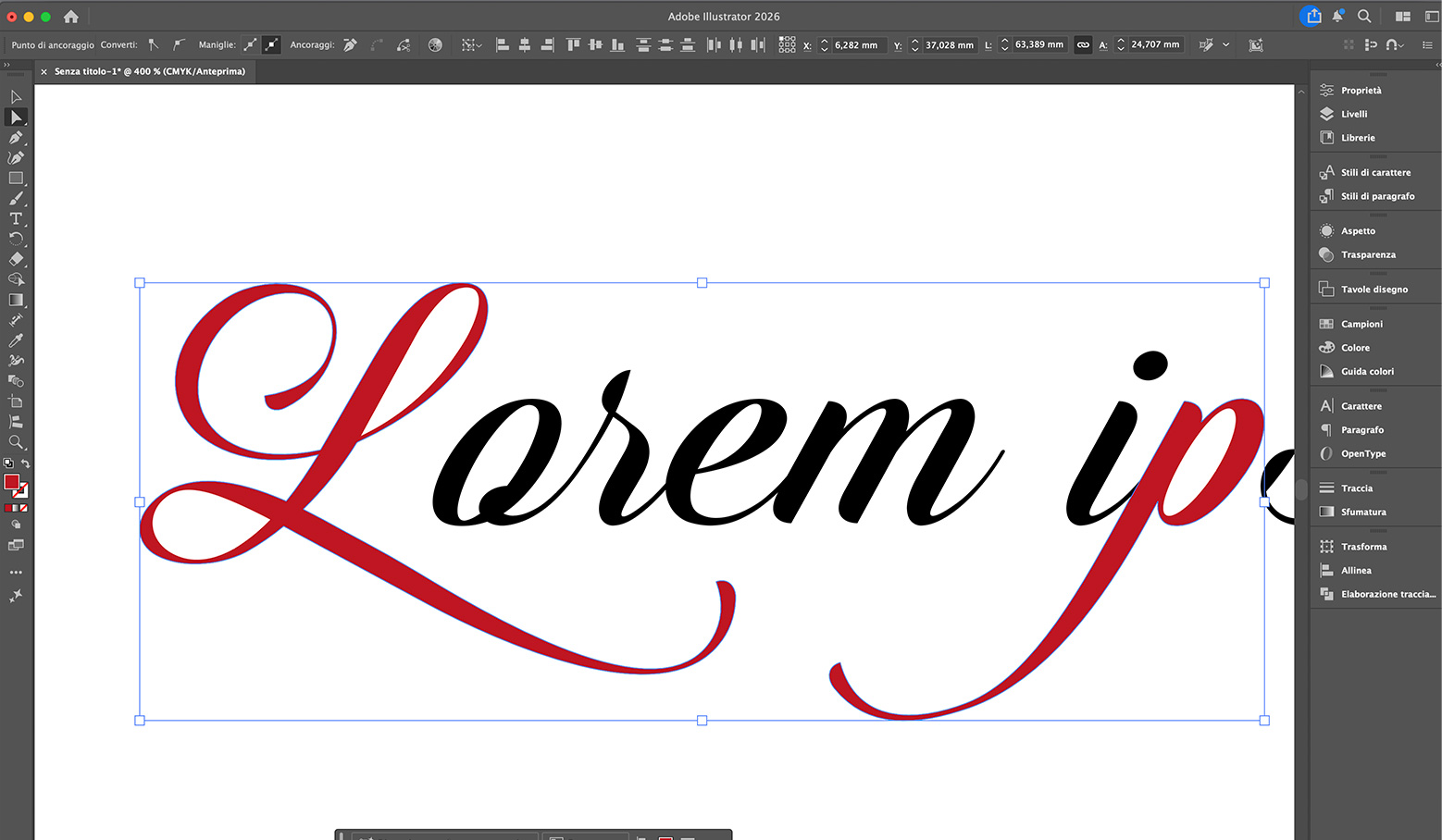Open the Campioni panel
This screenshot has height=840, width=1442.
coord(1361,324)
